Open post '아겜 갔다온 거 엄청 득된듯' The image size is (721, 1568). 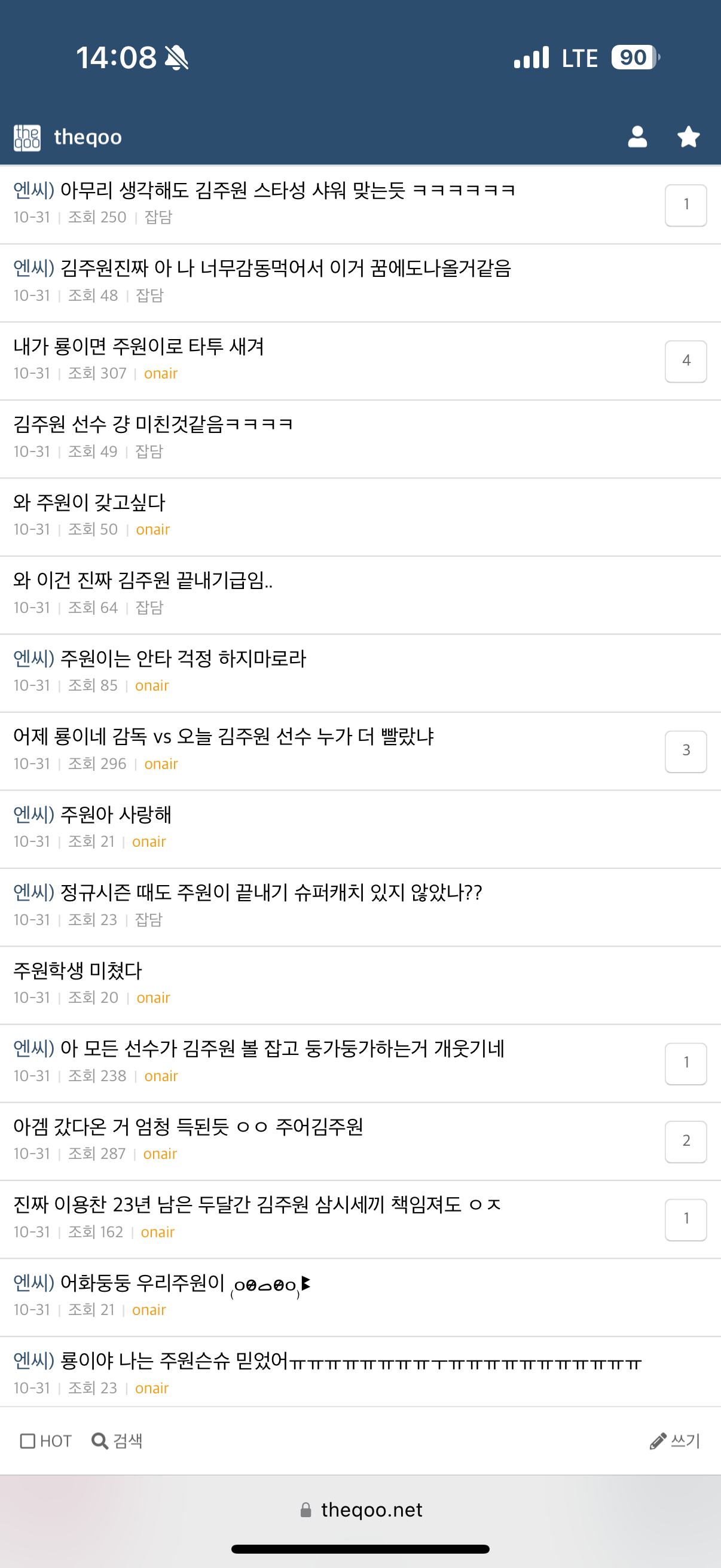point(188,1127)
